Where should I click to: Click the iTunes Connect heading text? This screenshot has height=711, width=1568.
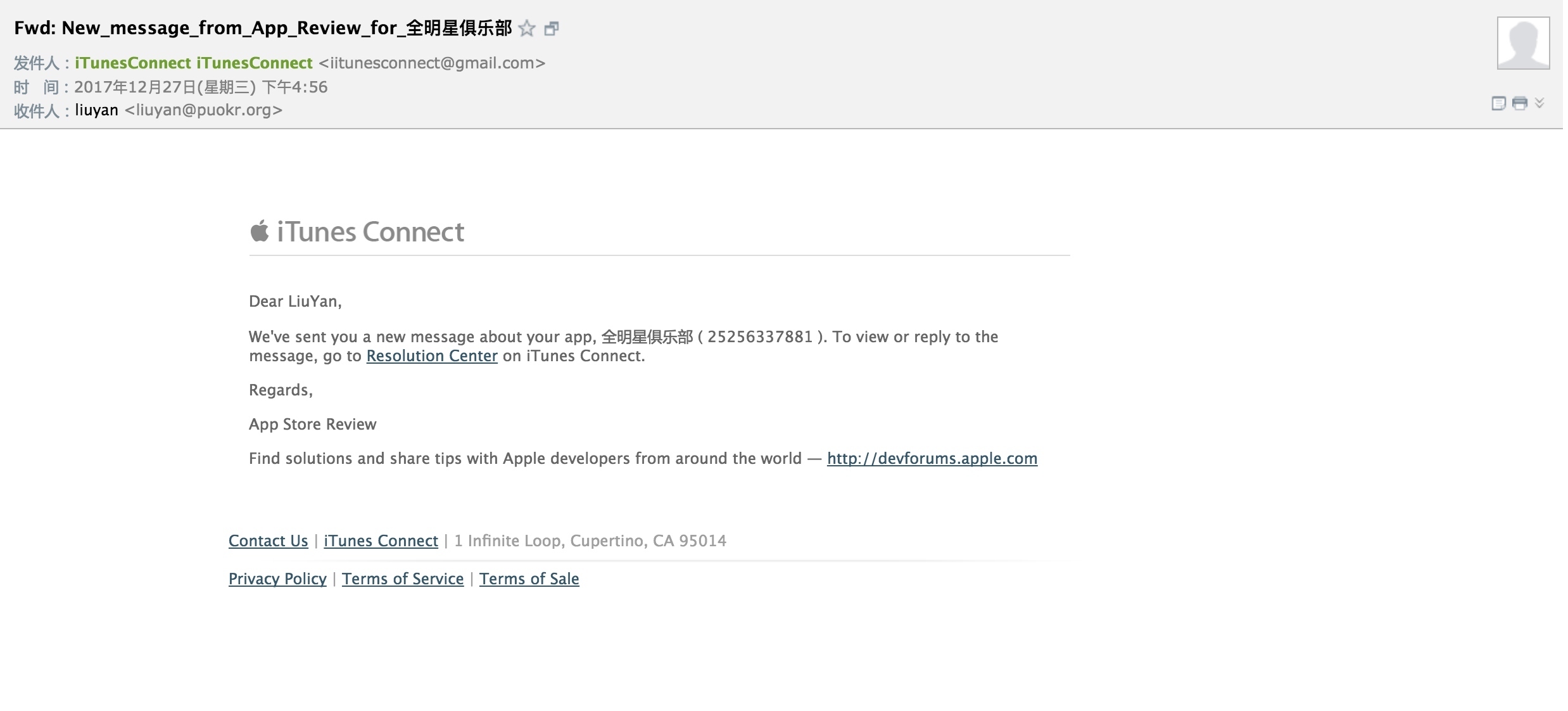point(370,232)
